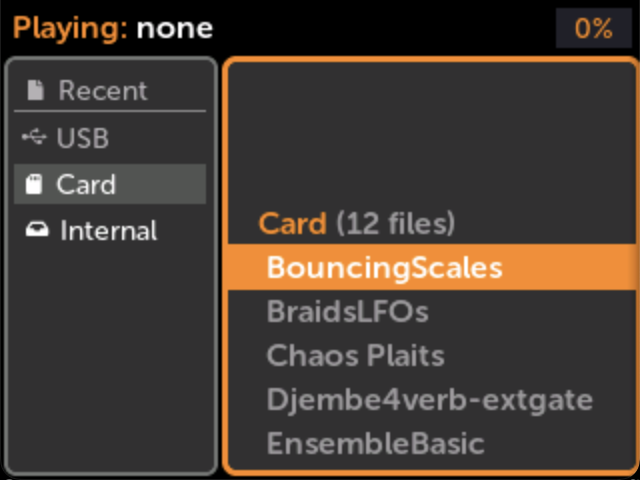Viewport: 640px width, 480px height.
Task: Open the Recent patches list
Action: tap(102, 91)
